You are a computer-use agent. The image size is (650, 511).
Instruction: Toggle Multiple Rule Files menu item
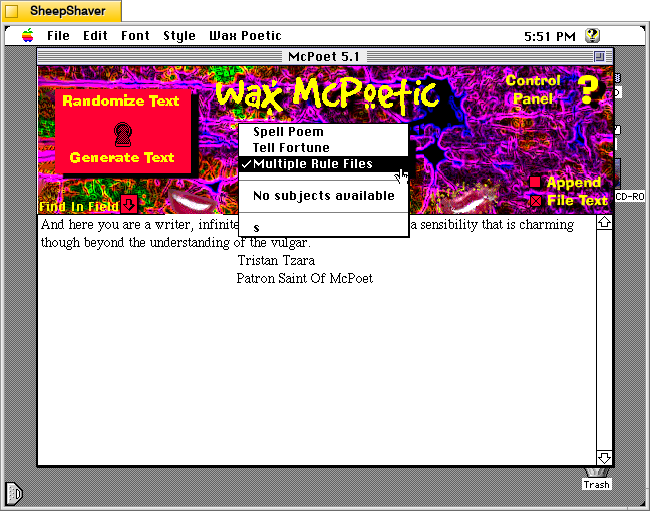(324, 164)
